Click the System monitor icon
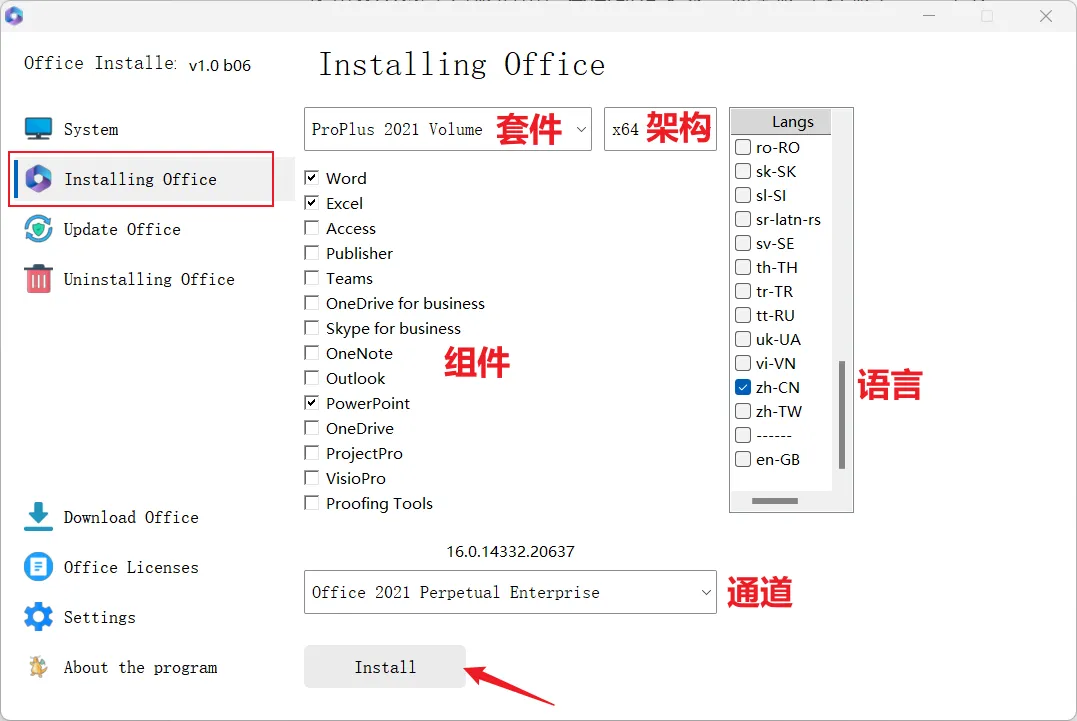 tap(38, 128)
